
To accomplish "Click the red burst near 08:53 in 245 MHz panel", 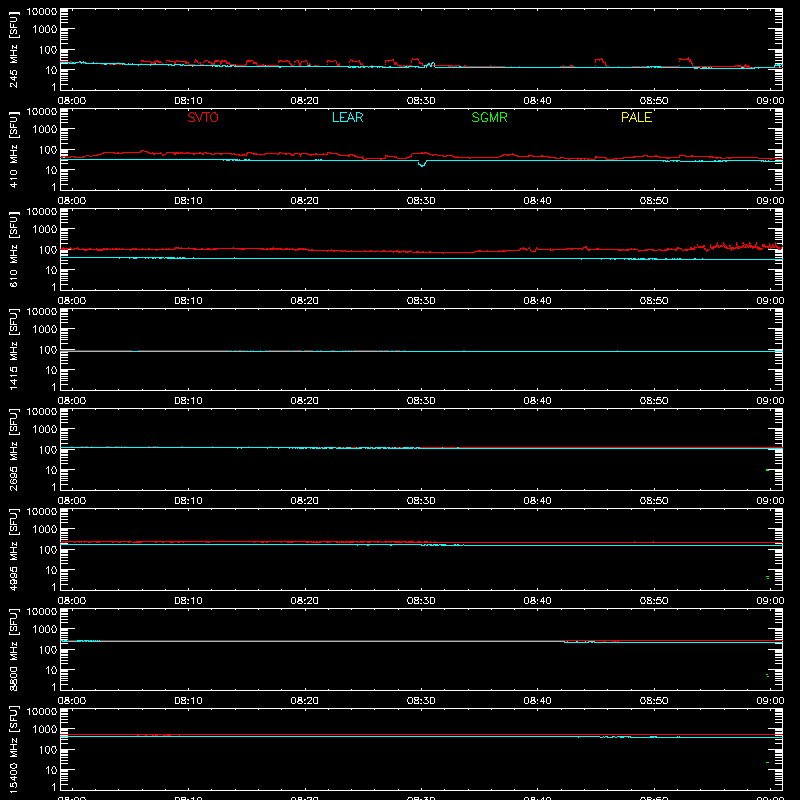I will 686,62.
